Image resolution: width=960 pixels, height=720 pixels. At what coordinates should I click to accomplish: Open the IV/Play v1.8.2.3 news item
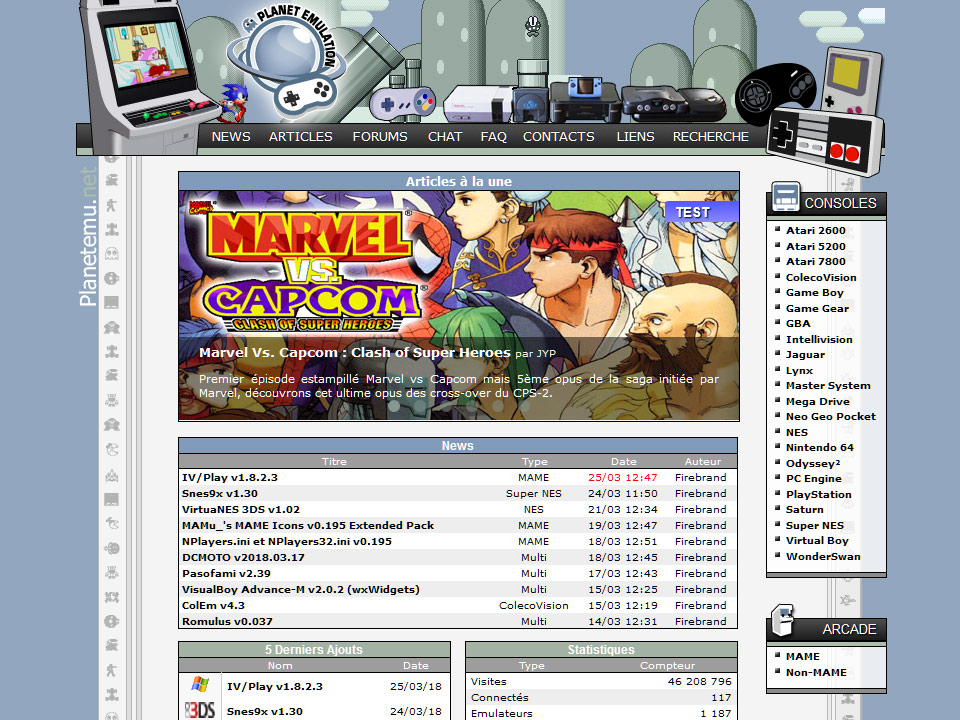(x=230, y=478)
